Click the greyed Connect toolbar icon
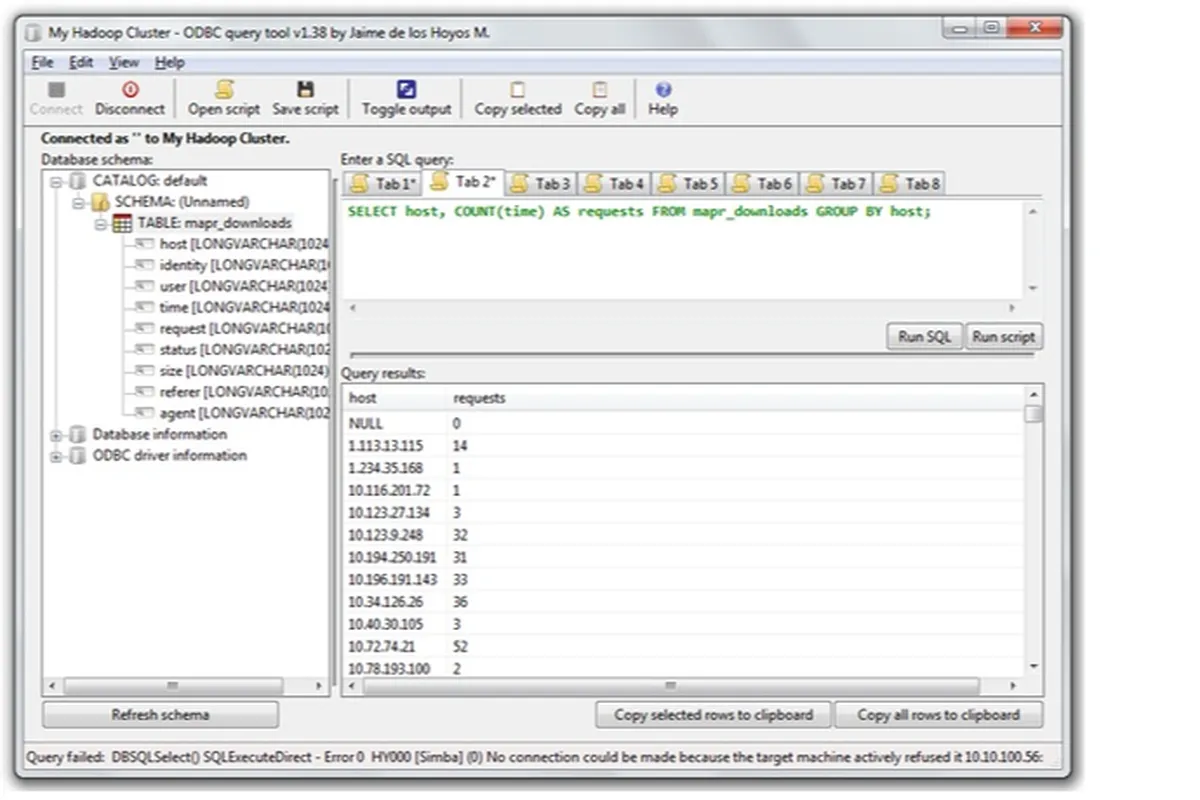This screenshot has width=1200, height=800. tap(56, 90)
